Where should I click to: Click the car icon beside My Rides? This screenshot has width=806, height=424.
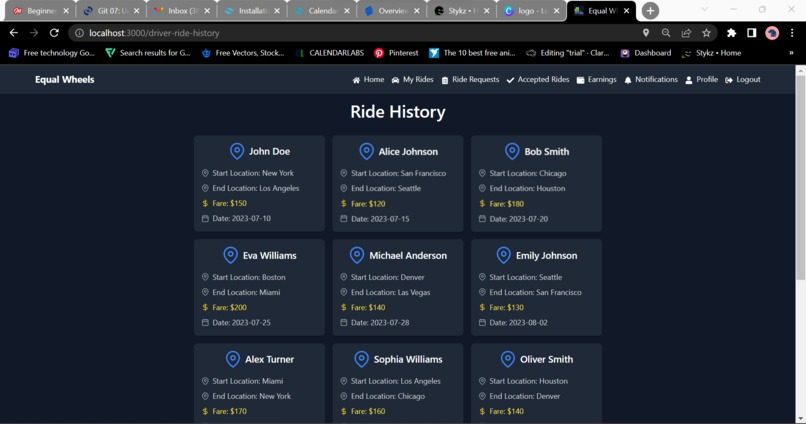[395, 80]
